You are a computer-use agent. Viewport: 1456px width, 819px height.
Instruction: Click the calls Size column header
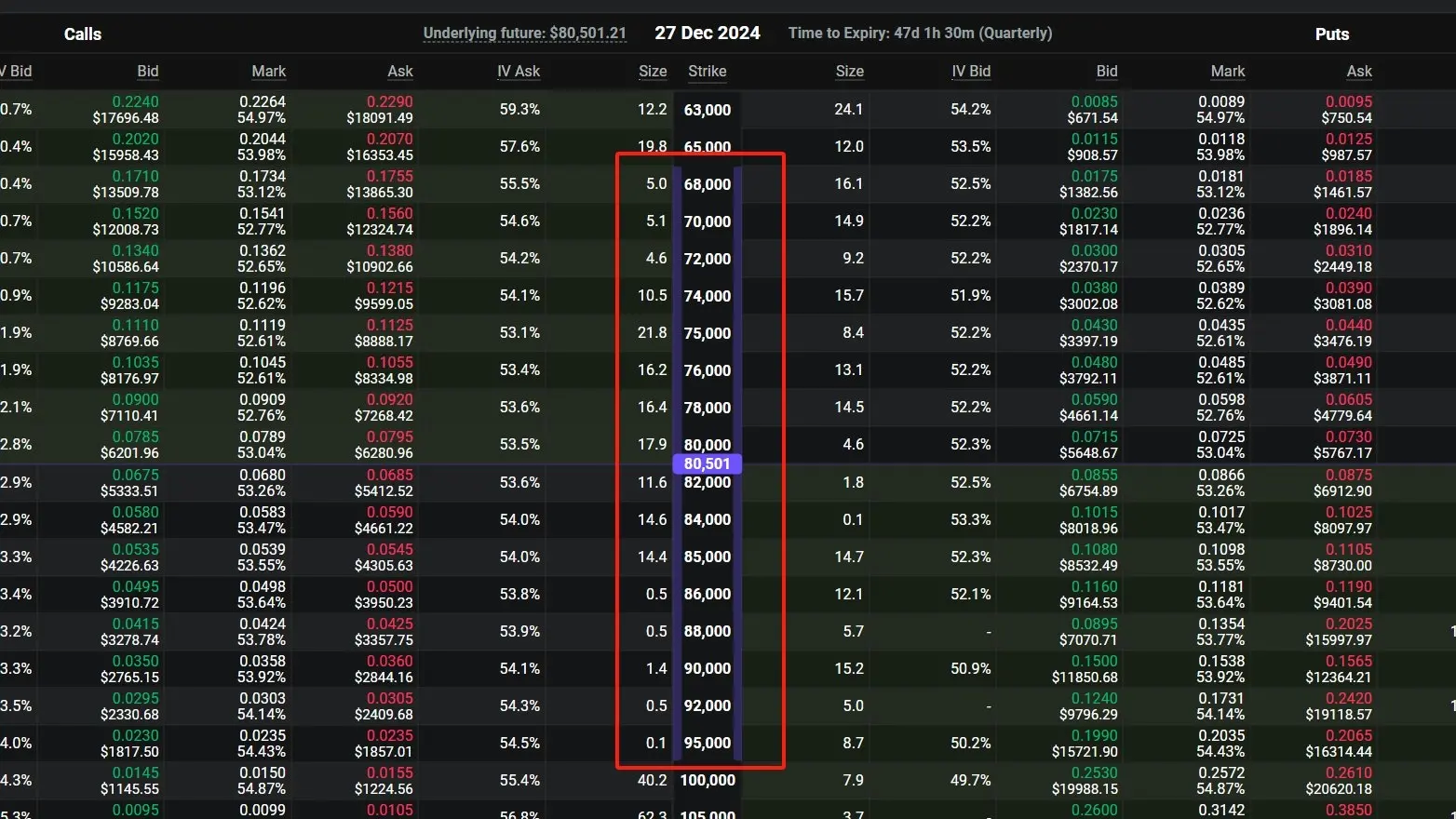(653, 72)
